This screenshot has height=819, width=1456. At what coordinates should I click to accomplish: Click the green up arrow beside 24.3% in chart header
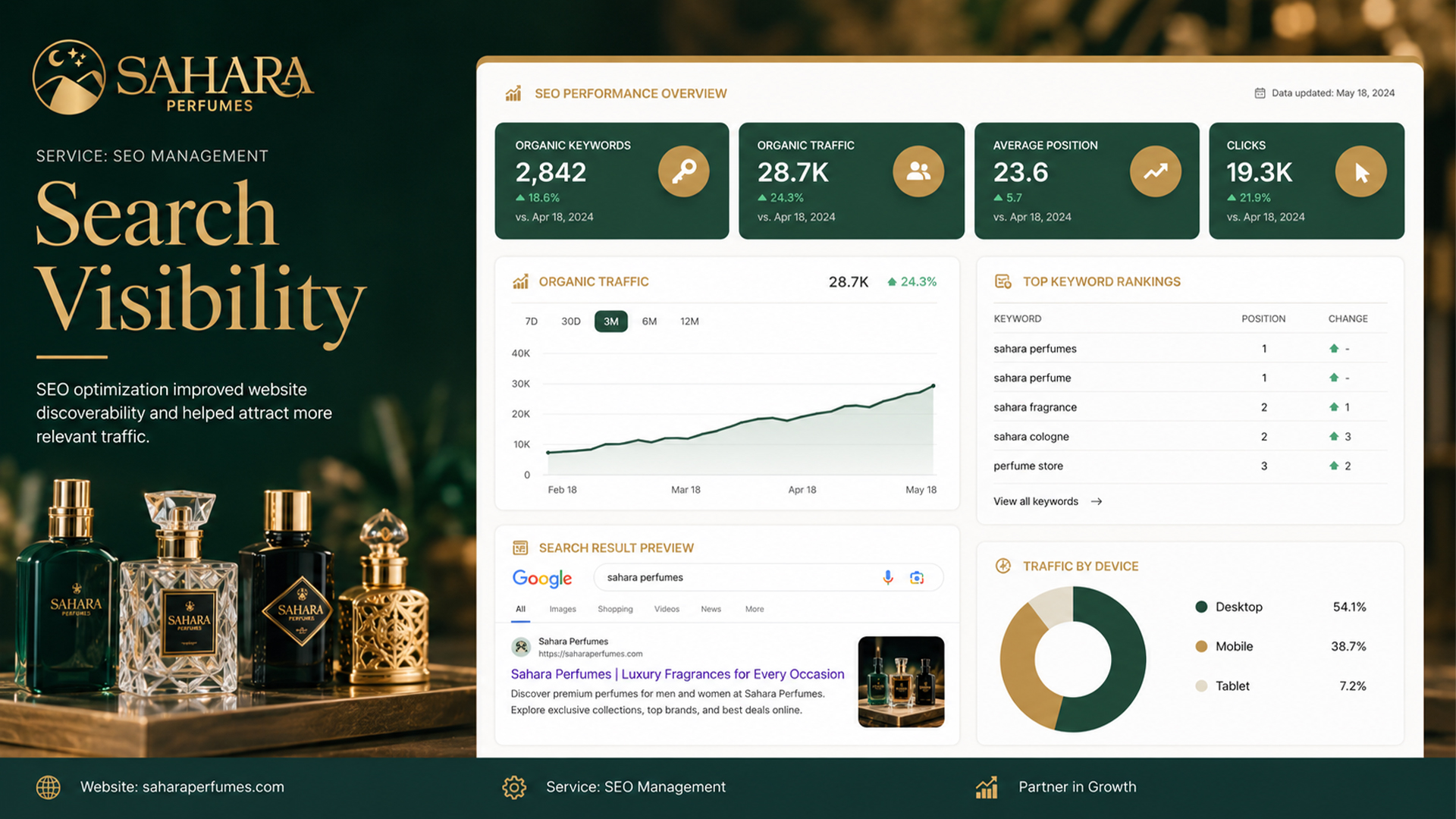(x=892, y=282)
